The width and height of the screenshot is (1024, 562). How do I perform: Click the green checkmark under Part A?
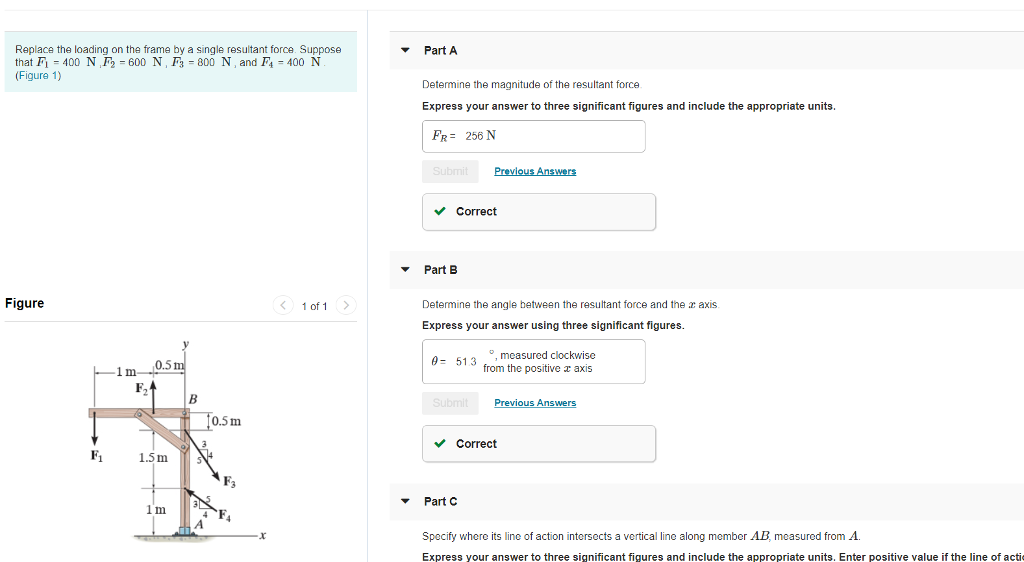click(x=440, y=211)
